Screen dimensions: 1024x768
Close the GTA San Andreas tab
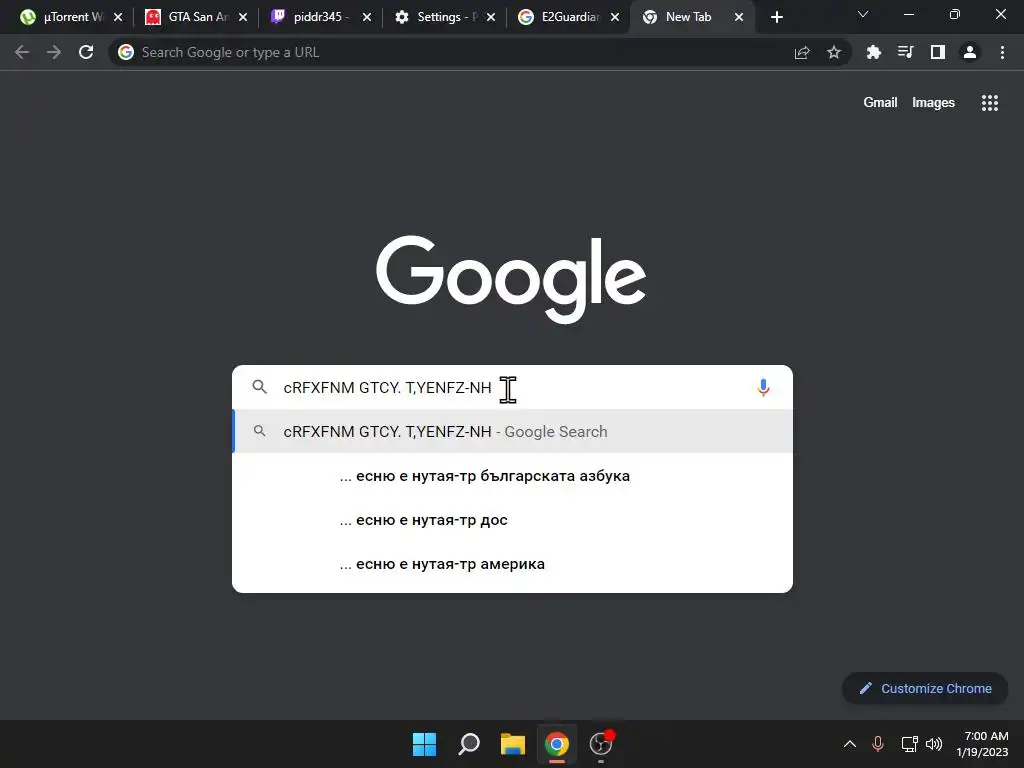[242, 17]
